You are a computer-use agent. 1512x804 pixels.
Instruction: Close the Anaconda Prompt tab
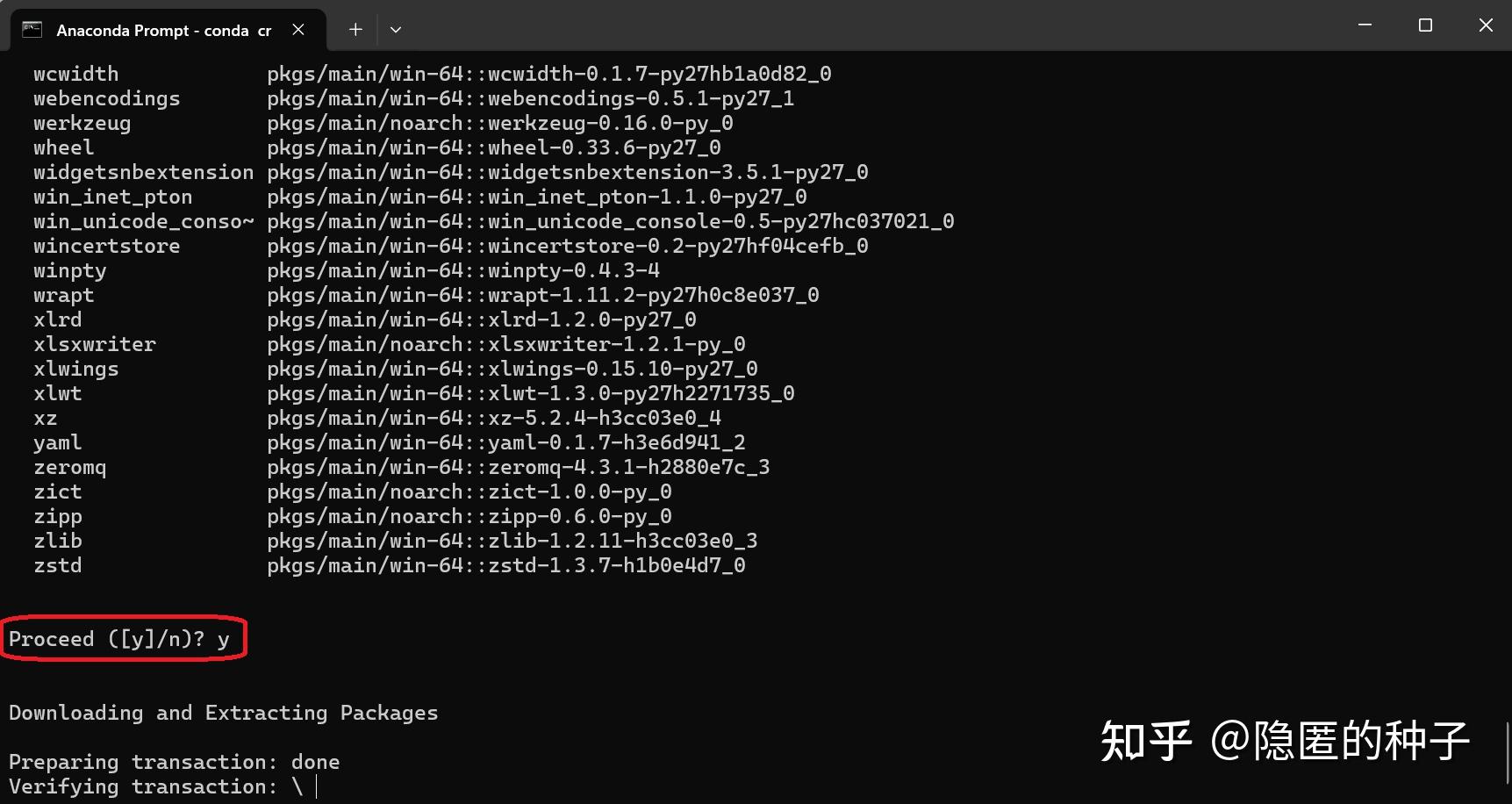tap(297, 29)
